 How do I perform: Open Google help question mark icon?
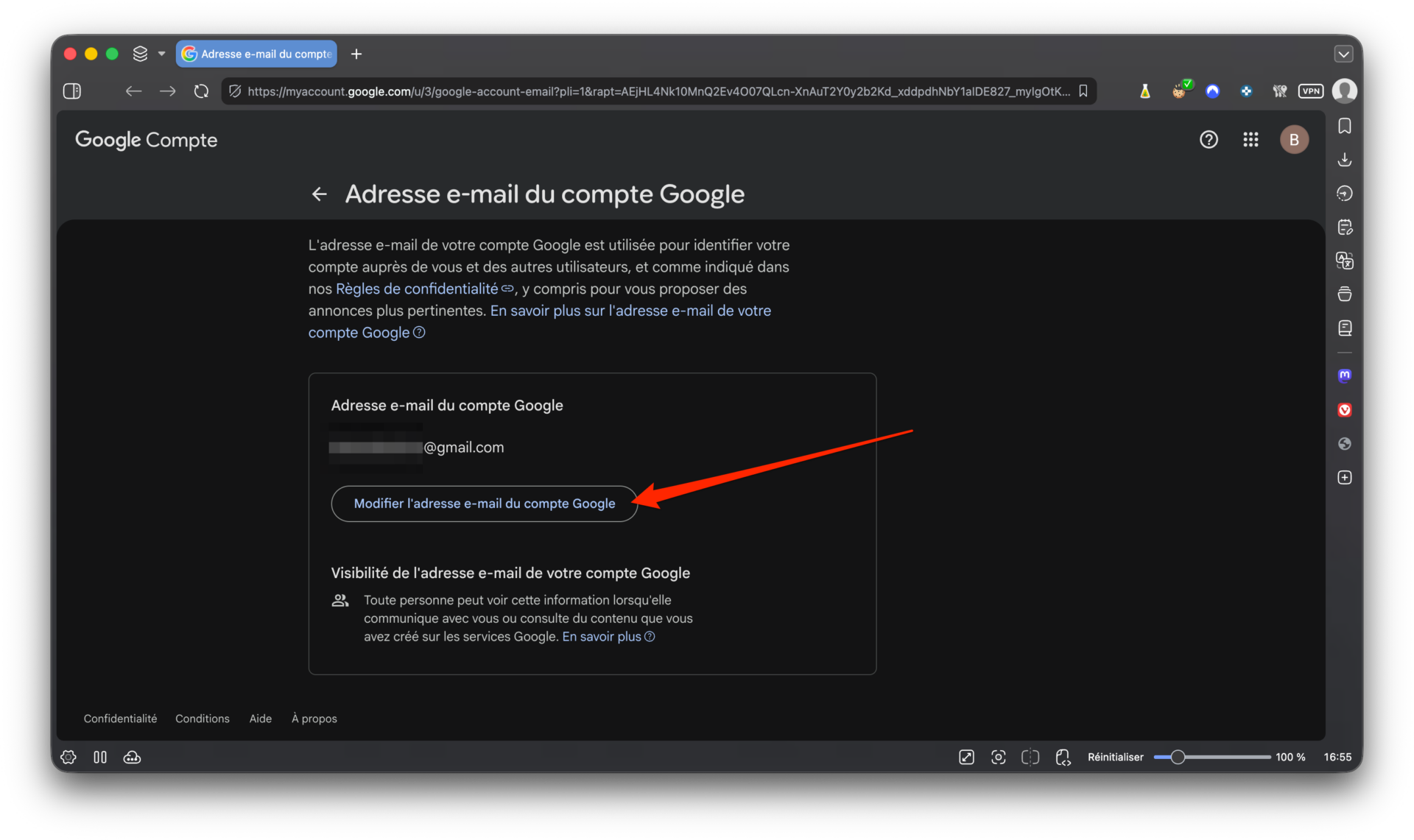[1209, 140]
